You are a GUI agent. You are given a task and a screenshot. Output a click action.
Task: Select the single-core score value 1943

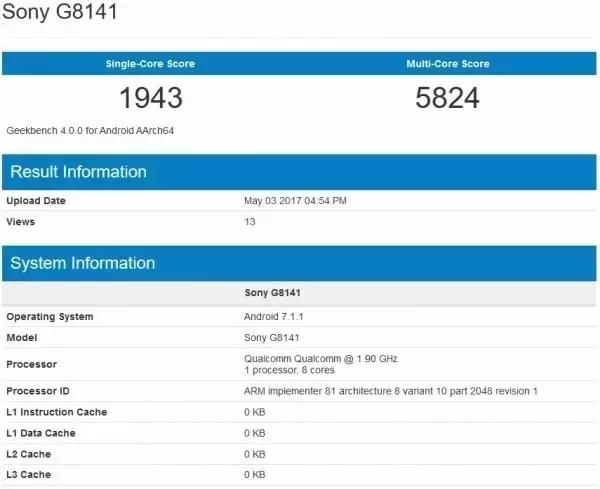coord(151,98)
